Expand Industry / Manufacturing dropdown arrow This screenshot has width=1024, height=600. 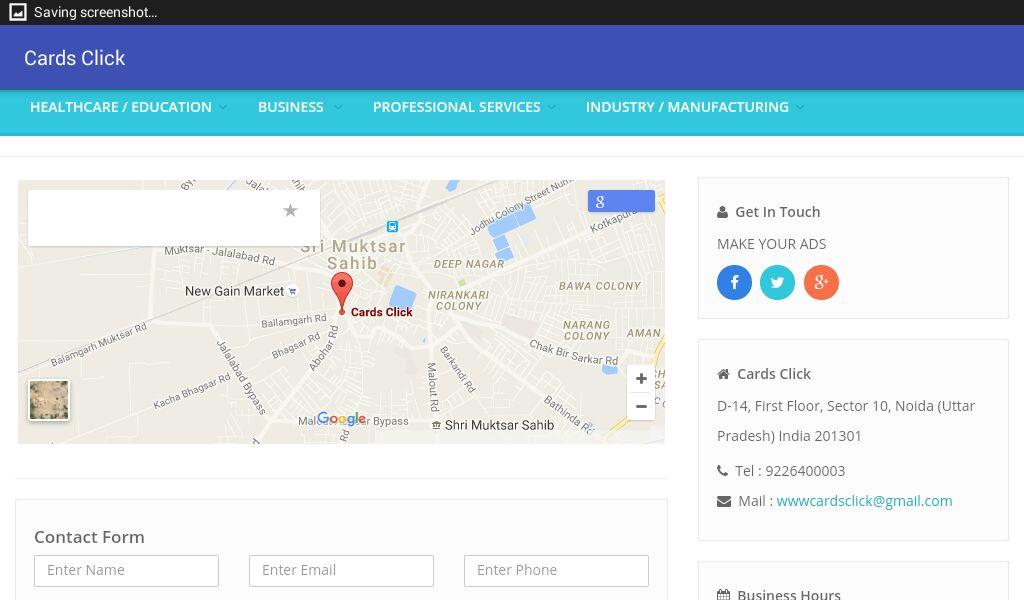click(x=800, y=107)
